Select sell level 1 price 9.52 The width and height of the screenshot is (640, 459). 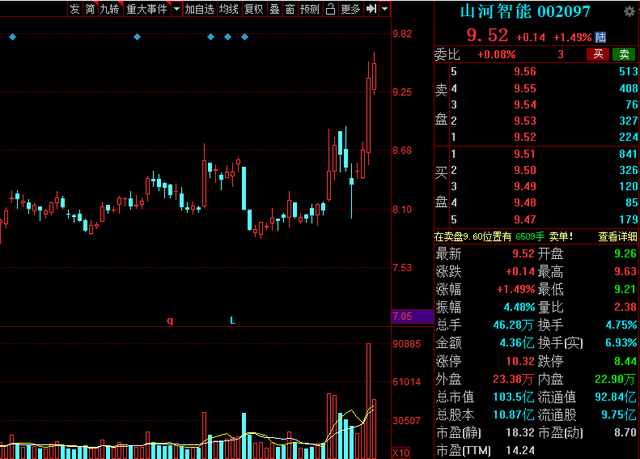coord(525,137)
